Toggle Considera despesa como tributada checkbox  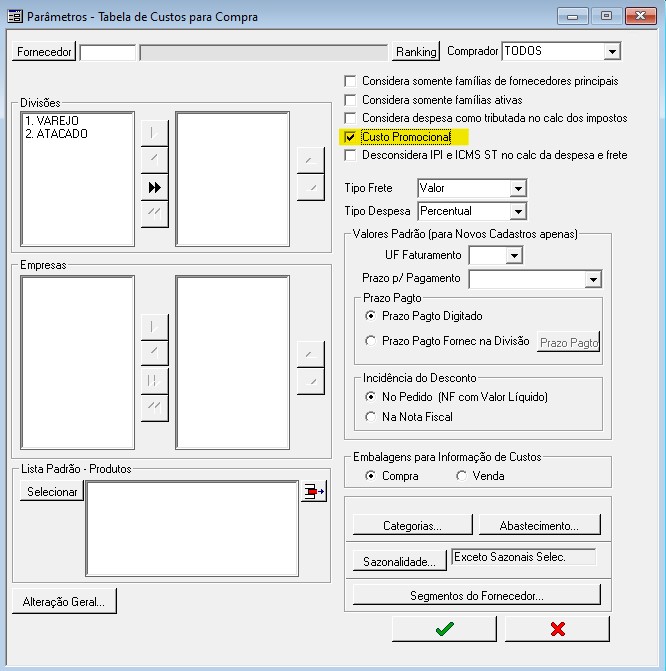(350, 118)
